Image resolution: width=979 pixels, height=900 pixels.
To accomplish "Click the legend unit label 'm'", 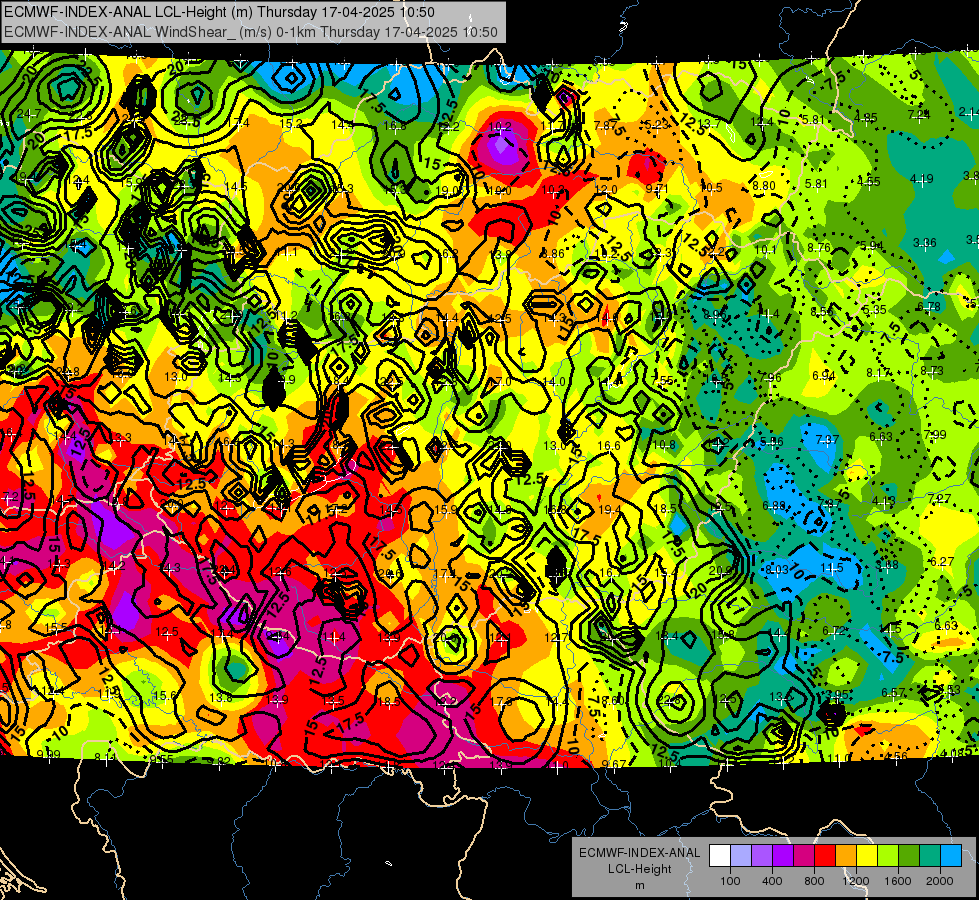I will tap(639, 885).
